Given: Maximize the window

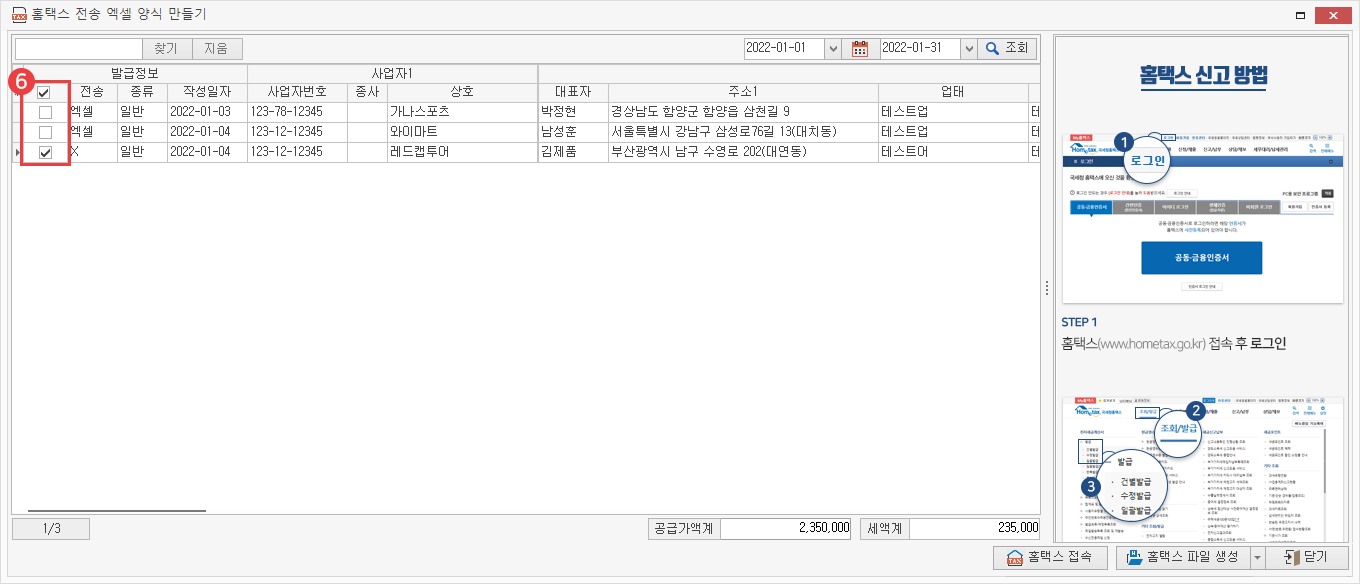Looking at the screenshot, I should click(x=1302, y=15).
